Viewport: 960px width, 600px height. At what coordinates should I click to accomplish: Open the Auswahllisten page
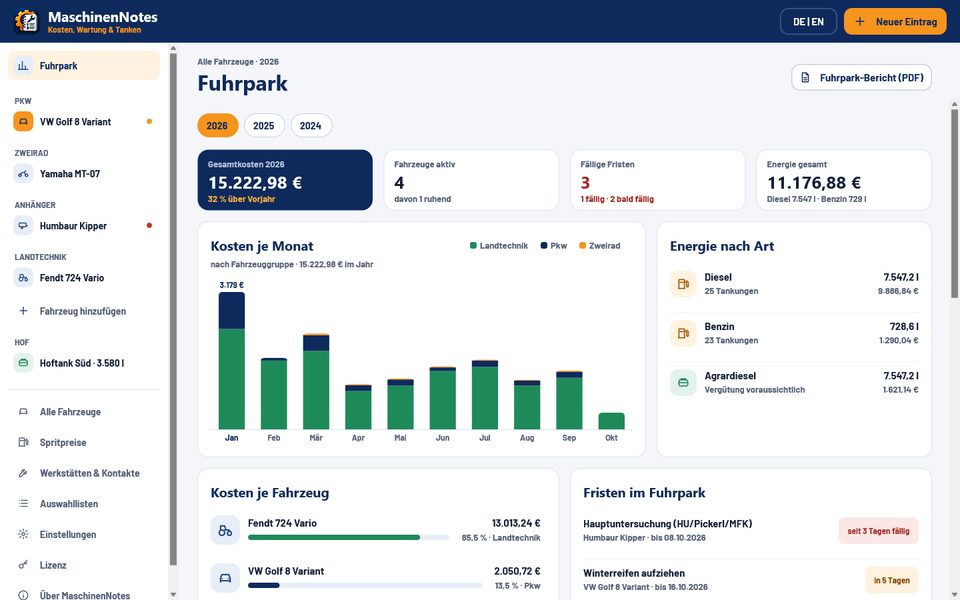[x=84, y=503]
